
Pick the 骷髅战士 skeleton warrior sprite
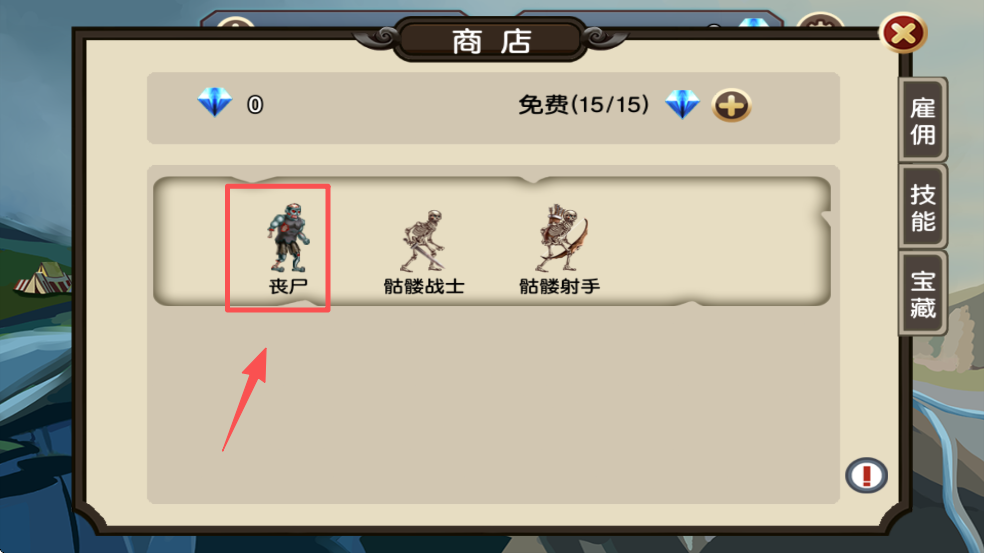tap(424, 240)
